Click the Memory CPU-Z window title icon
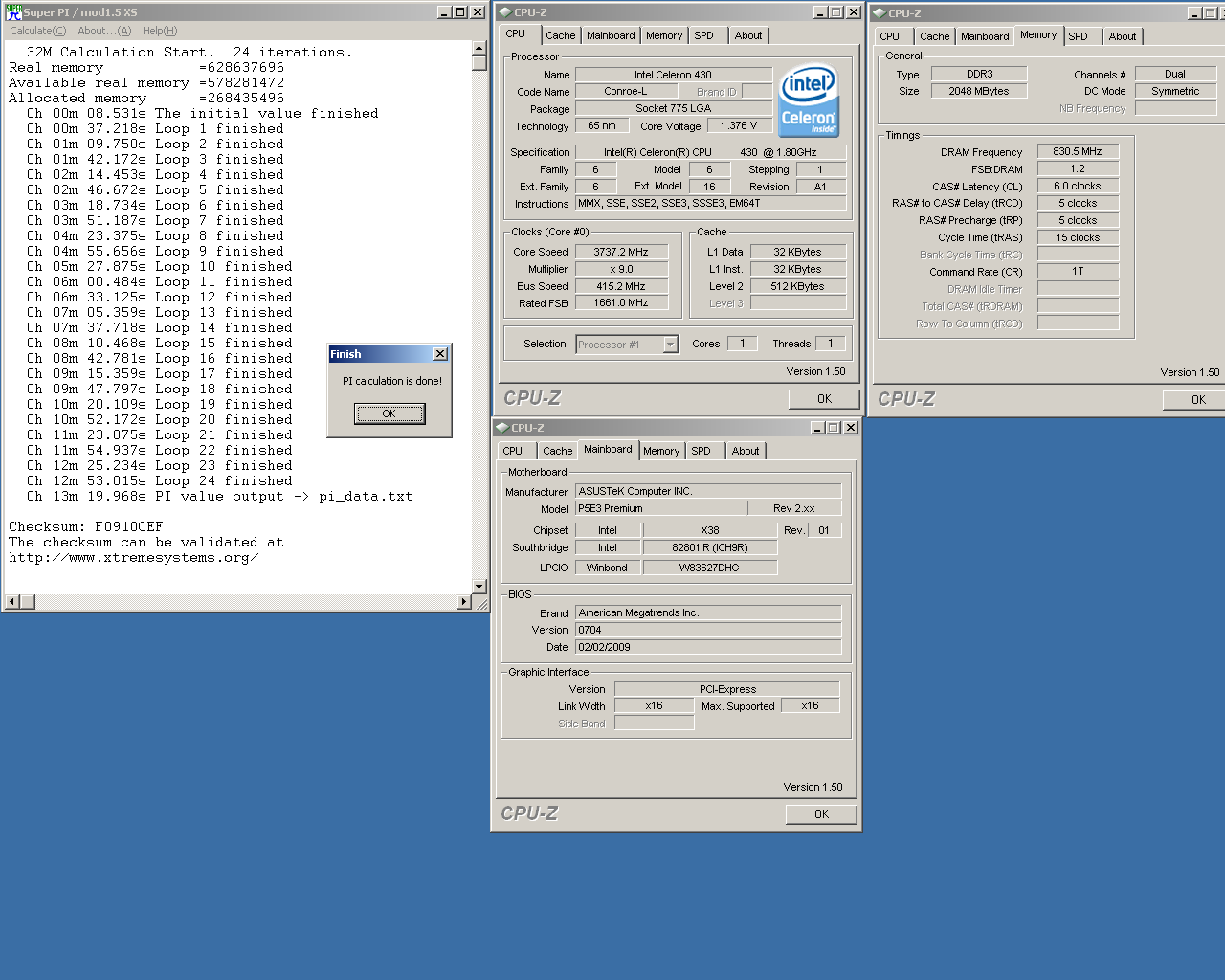This screenshot has height=980, width=1225. (x=879, y=13)
